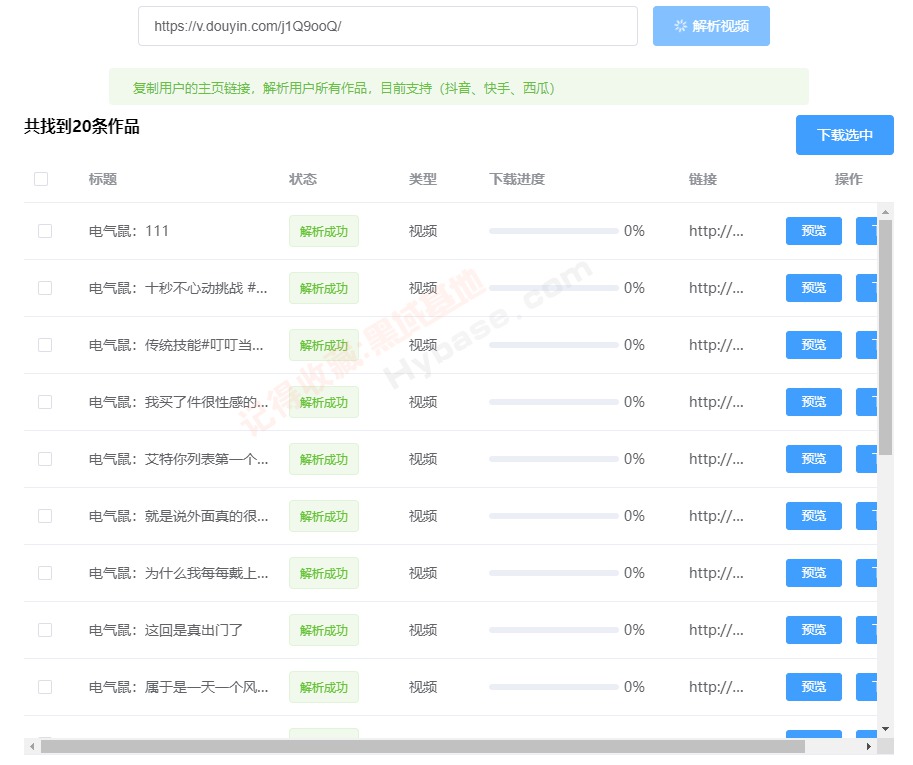This screenshot has height=765, width=913.
Task: Preview the 电气鼠：111 video
Action: pyautogui.click(x=813, y=231)
